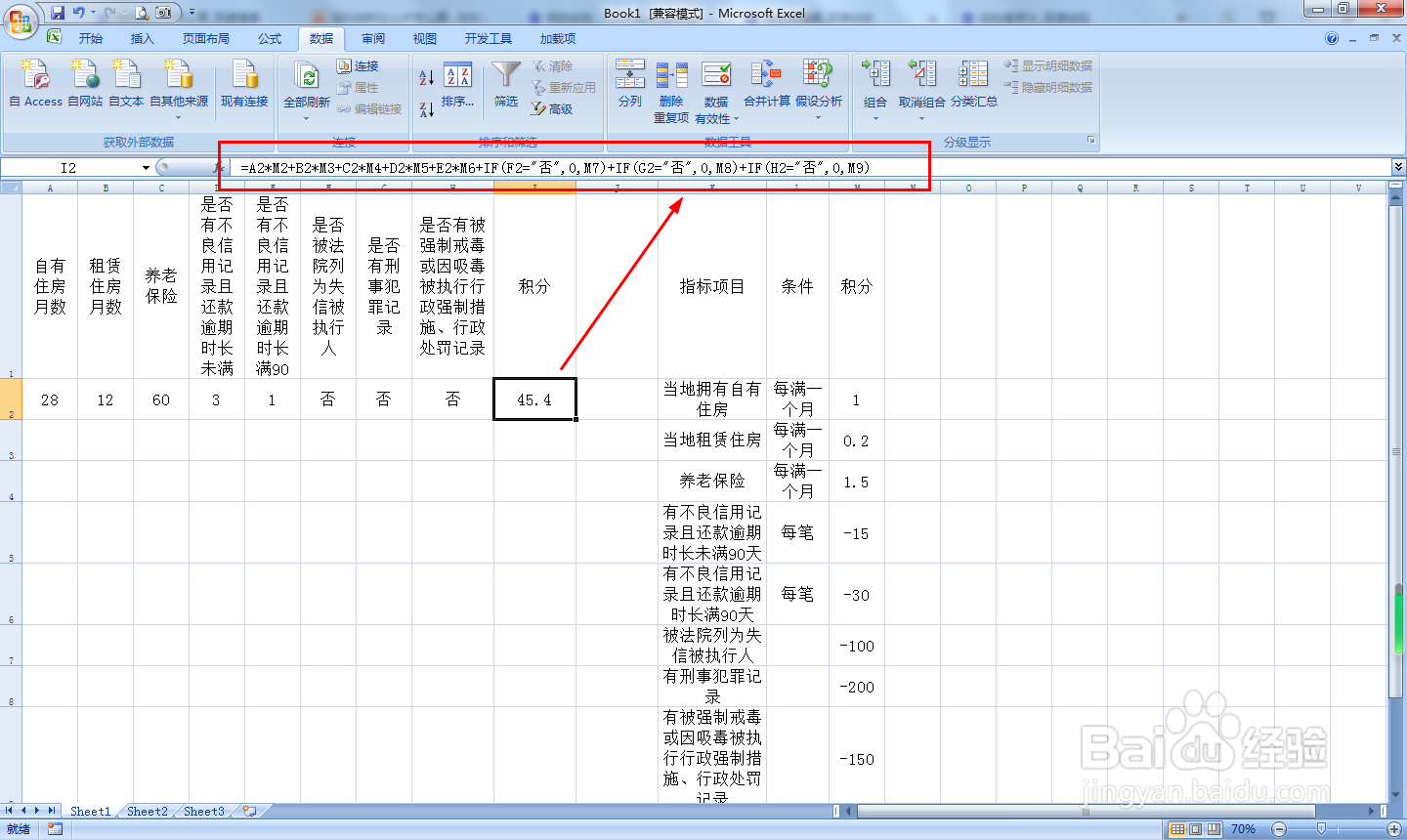Import data using the Access icon
Viewport: 1407px width, 840px height.
click(35, 83)
